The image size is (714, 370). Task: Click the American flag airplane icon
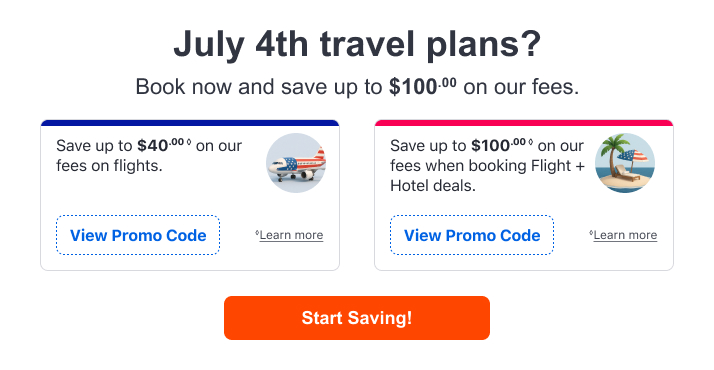tap(296, 163)
